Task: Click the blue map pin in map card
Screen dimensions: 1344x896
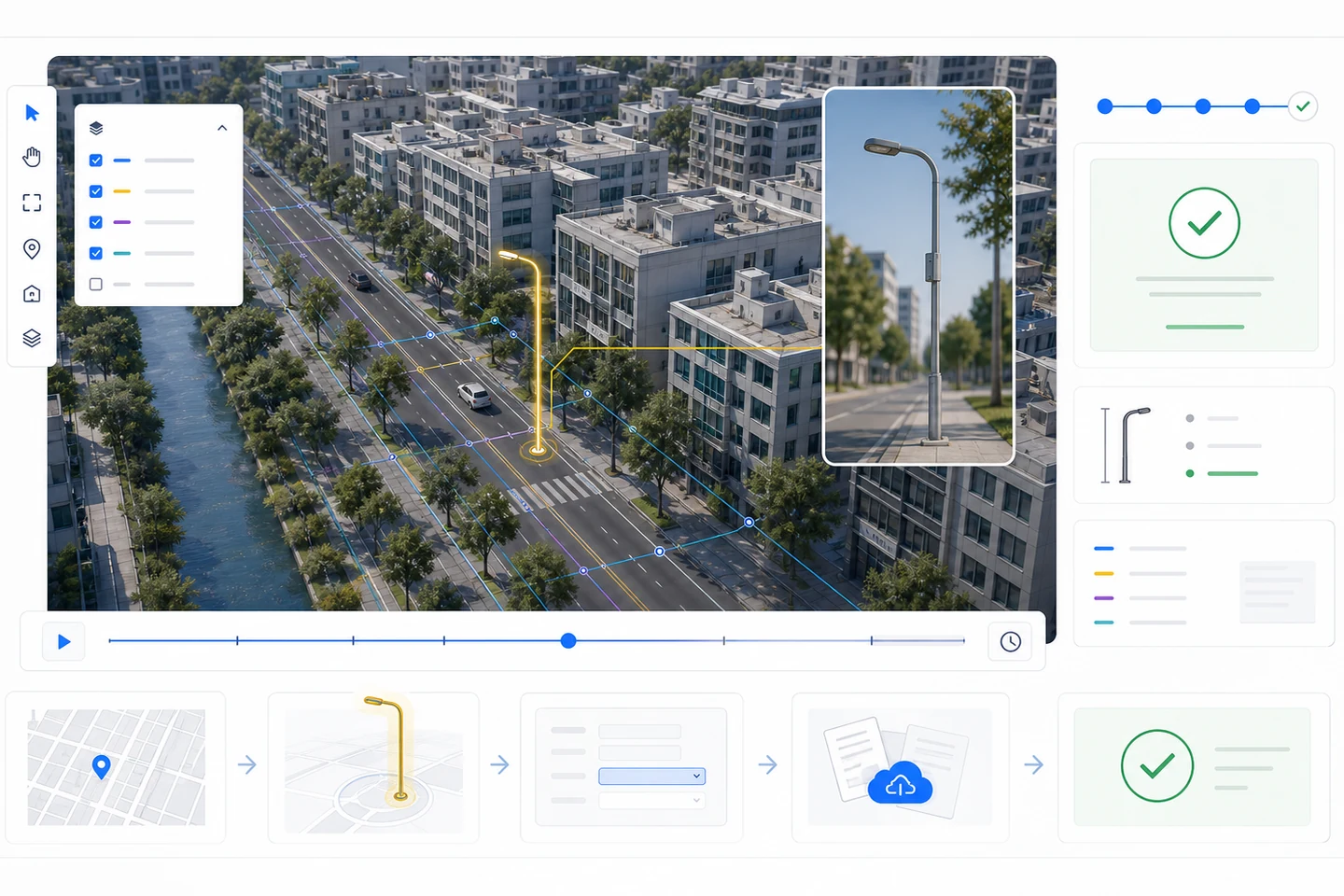Action: (102, 767)
